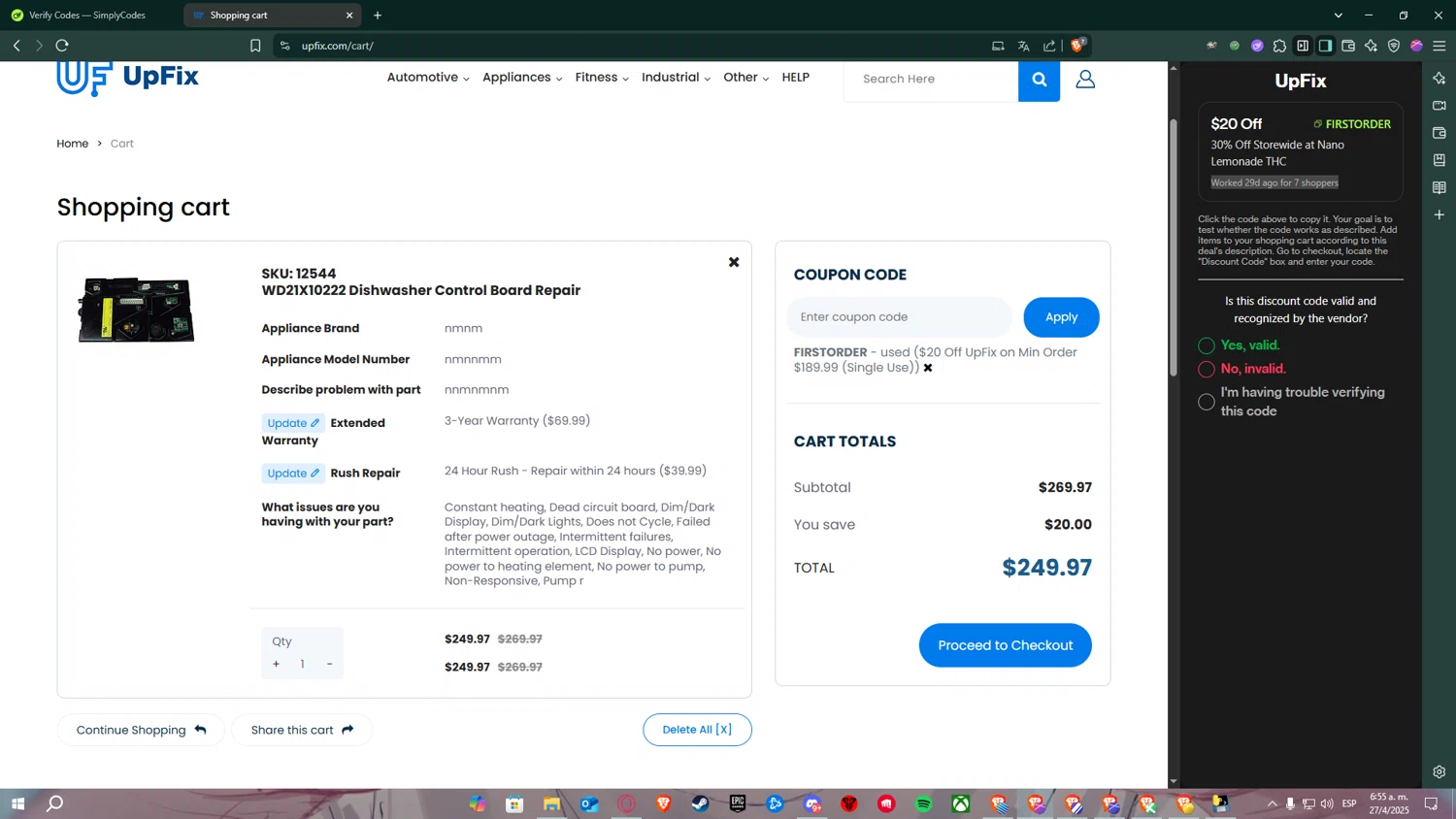Expand the Industrial menu
Image resolution: width=1456 pixels, height=819 pixels.
676,78
